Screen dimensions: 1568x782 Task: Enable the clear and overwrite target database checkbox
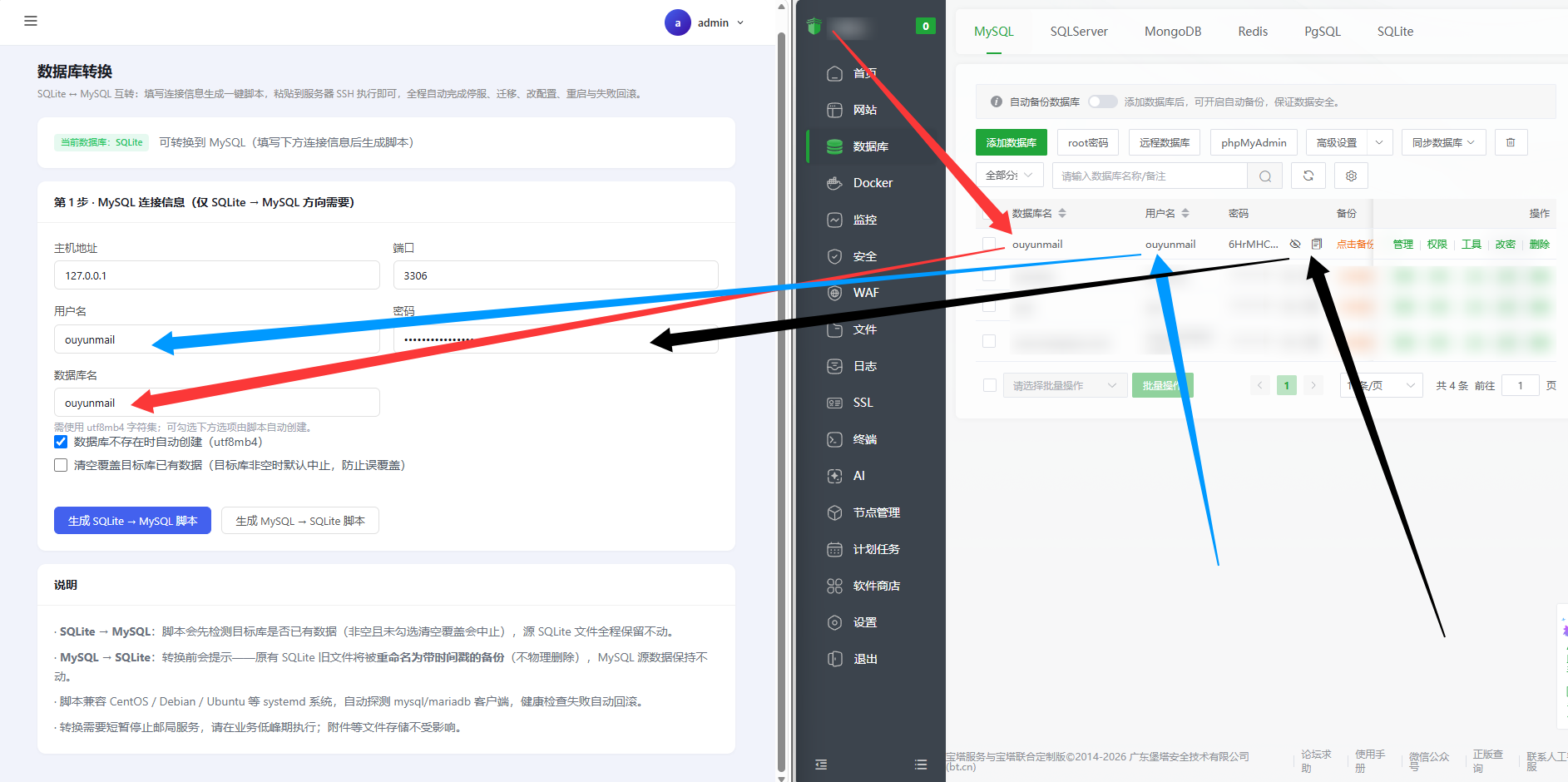pos(61,465)
